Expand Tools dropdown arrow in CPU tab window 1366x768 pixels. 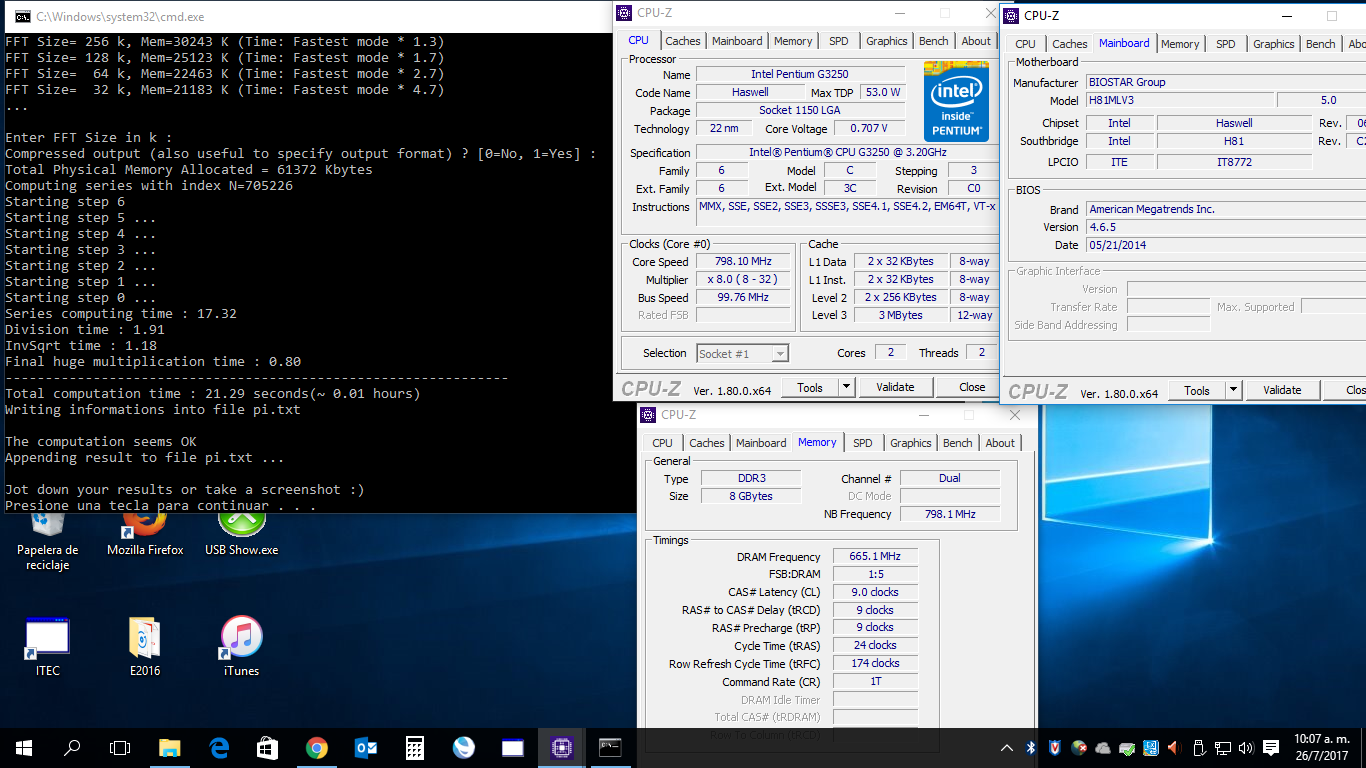846,387
